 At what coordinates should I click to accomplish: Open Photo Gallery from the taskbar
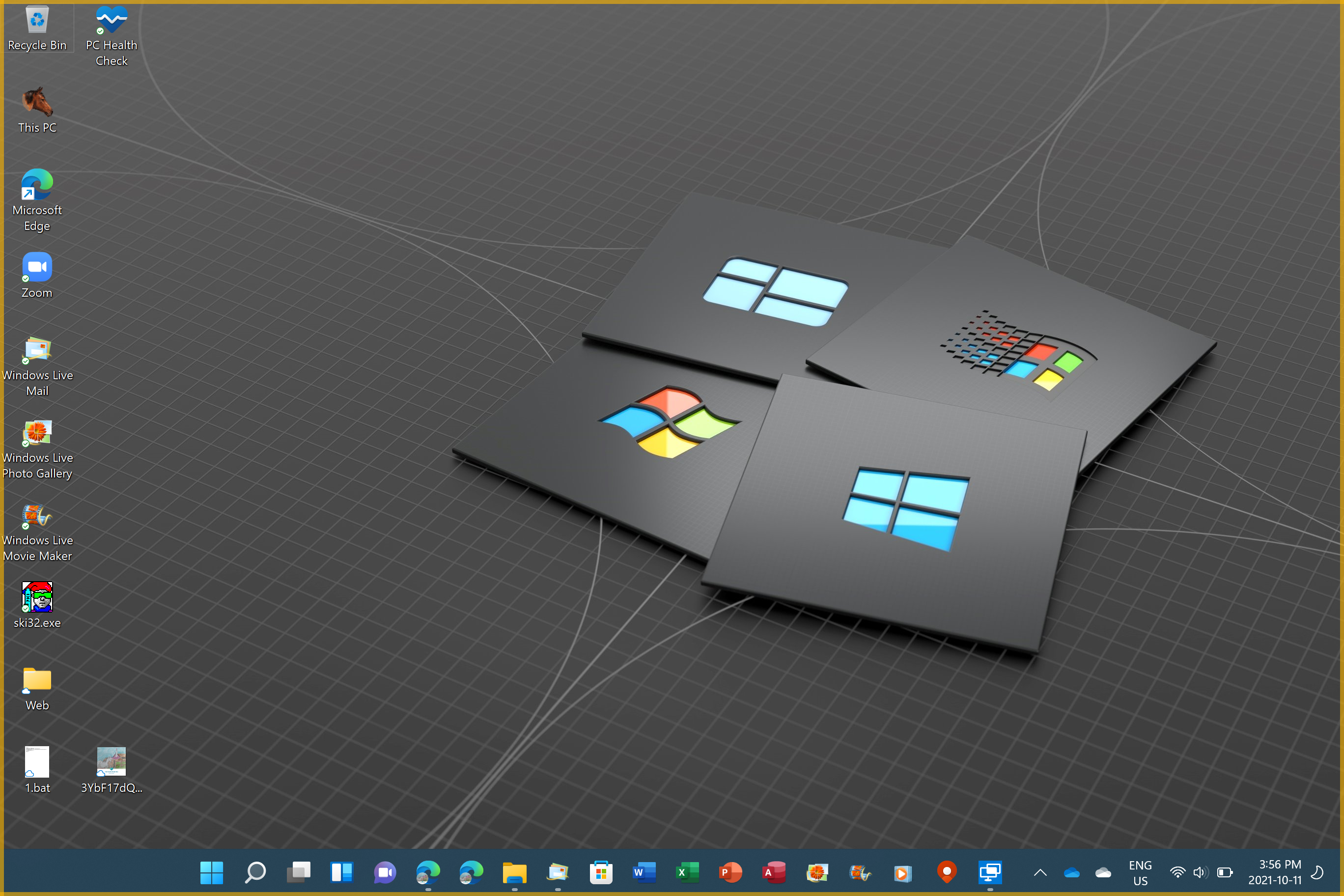point(817,872)
